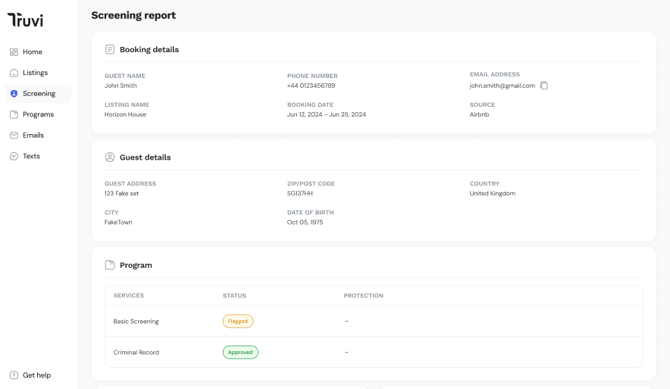
Task: Click the SERVICES column header
Action: (129, 295)
